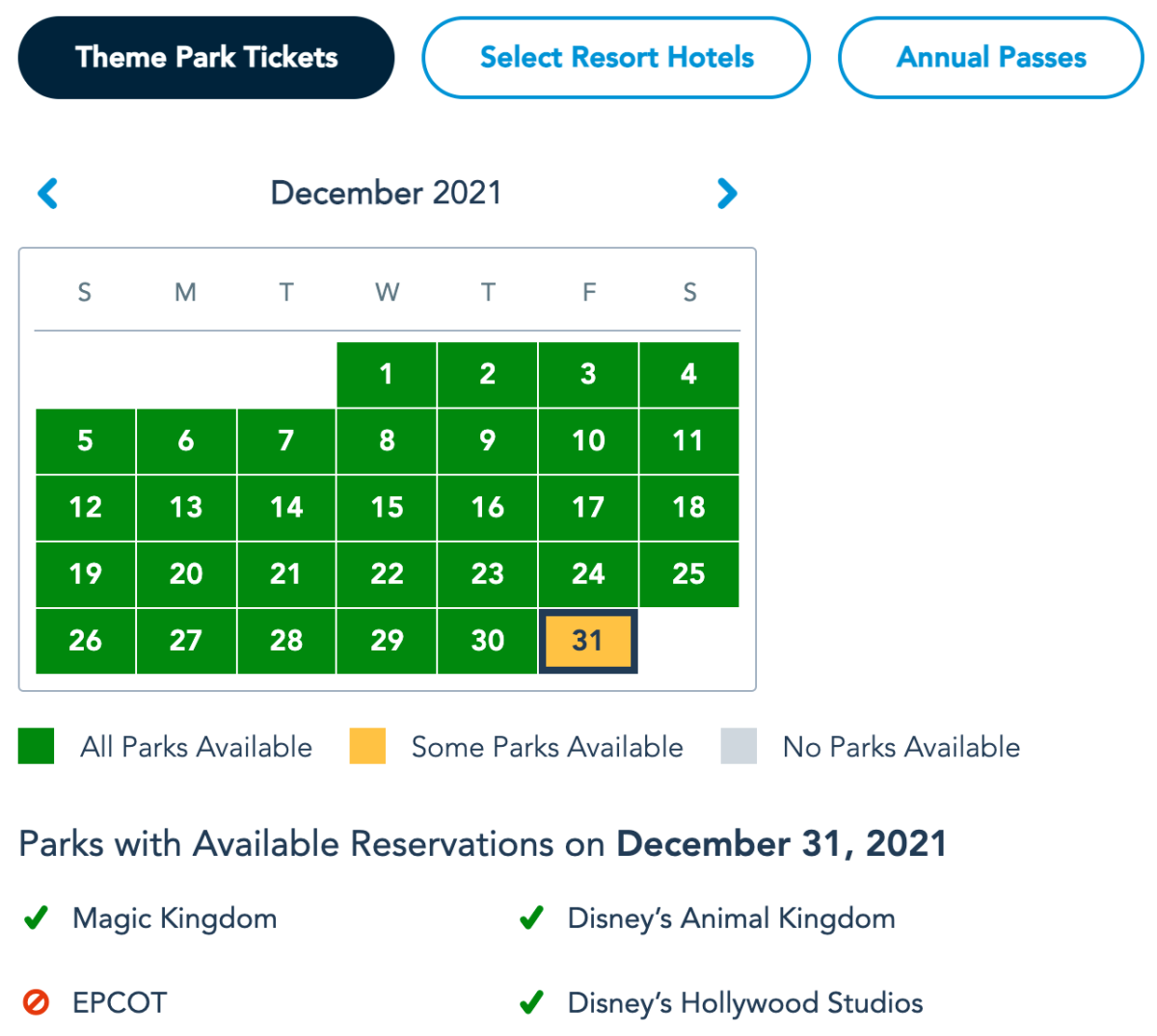
Task: Switch to Select Resort Hotels tab
Action: pyautogui.click(x=616, y=58)
